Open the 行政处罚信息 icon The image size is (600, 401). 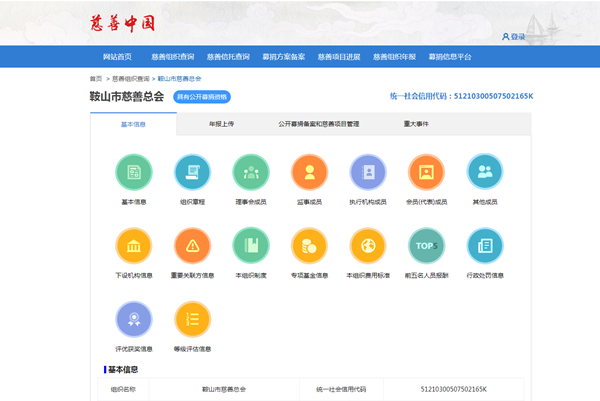[485, 246]
